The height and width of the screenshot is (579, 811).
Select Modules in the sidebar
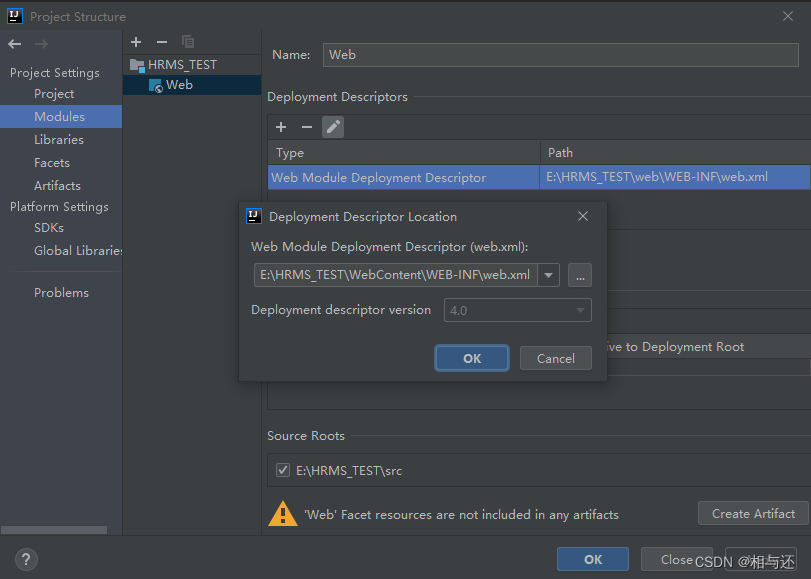59,116
